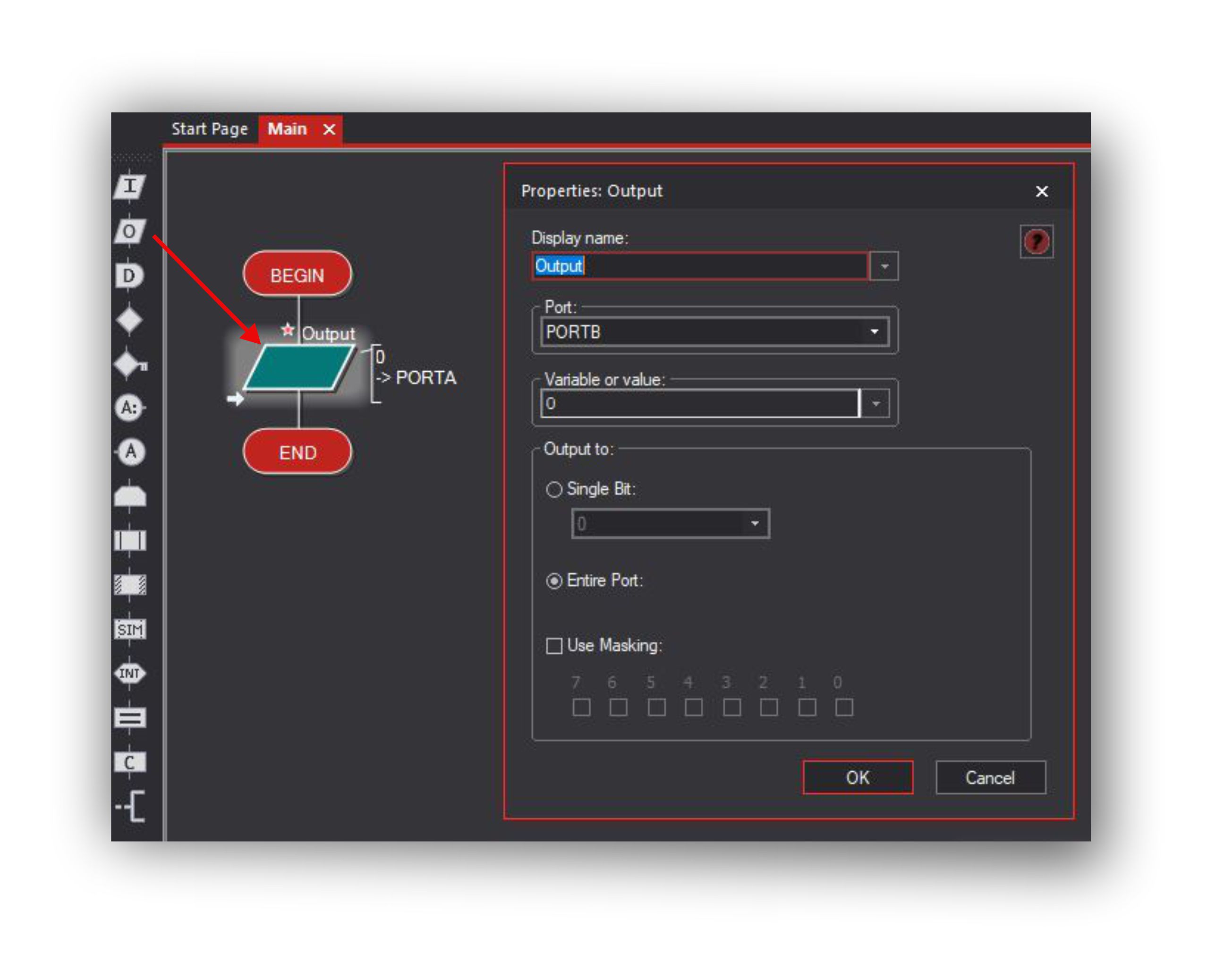Select the Goto Connection Point 'A' icon
Image resolution: width=1215 pixels, height=980 pixels.
(x=130, y=452)
